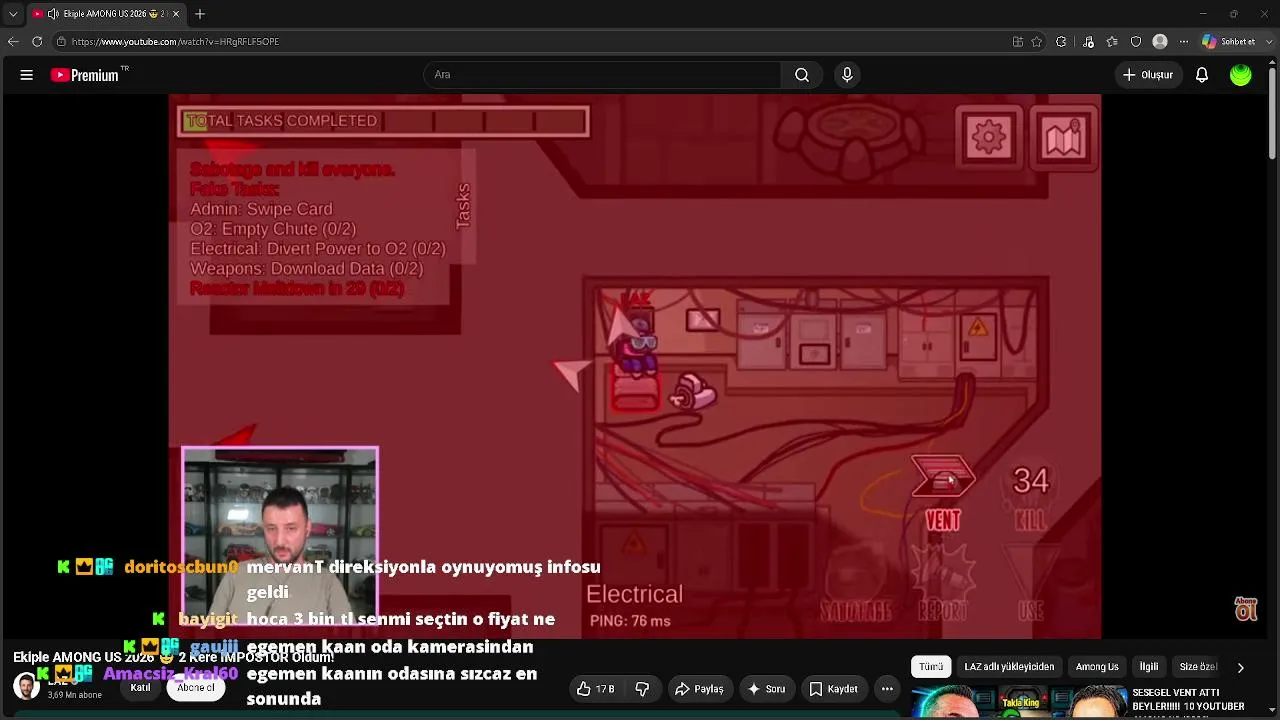Open the Soru ask button
Screen dimensions: 1280x720
tap(768, 689)
